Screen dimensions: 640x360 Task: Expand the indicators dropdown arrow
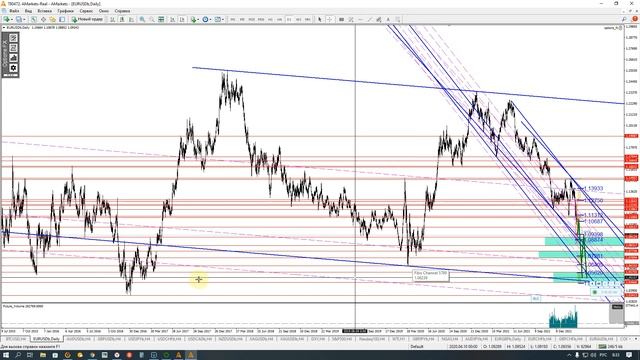(x=198, y=19)
